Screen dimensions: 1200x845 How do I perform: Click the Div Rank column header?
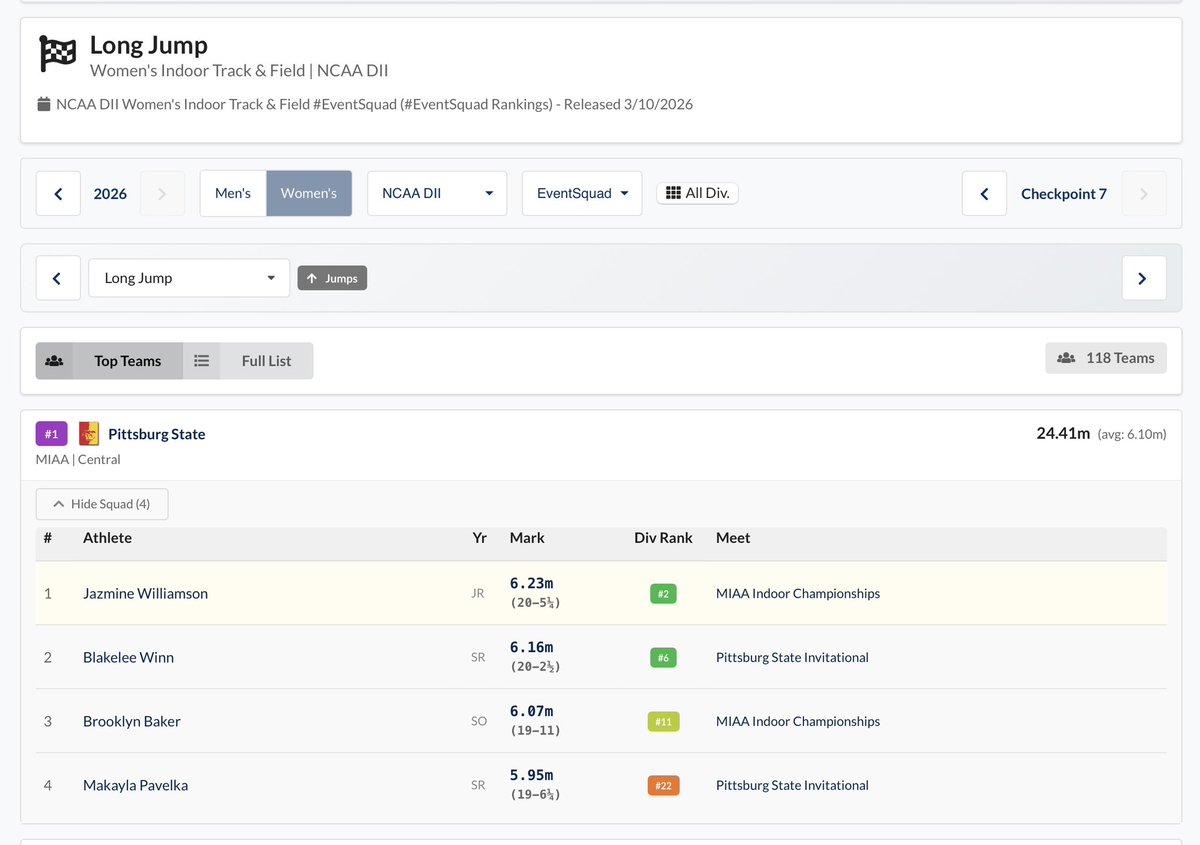pos(663,537)
